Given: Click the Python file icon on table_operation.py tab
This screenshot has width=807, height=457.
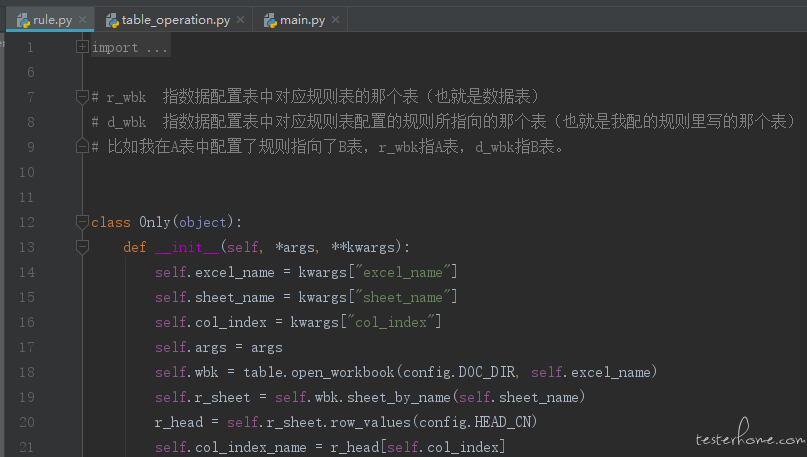Looking at the screenshot, I should pyautogui.click(x=112, y=21).
